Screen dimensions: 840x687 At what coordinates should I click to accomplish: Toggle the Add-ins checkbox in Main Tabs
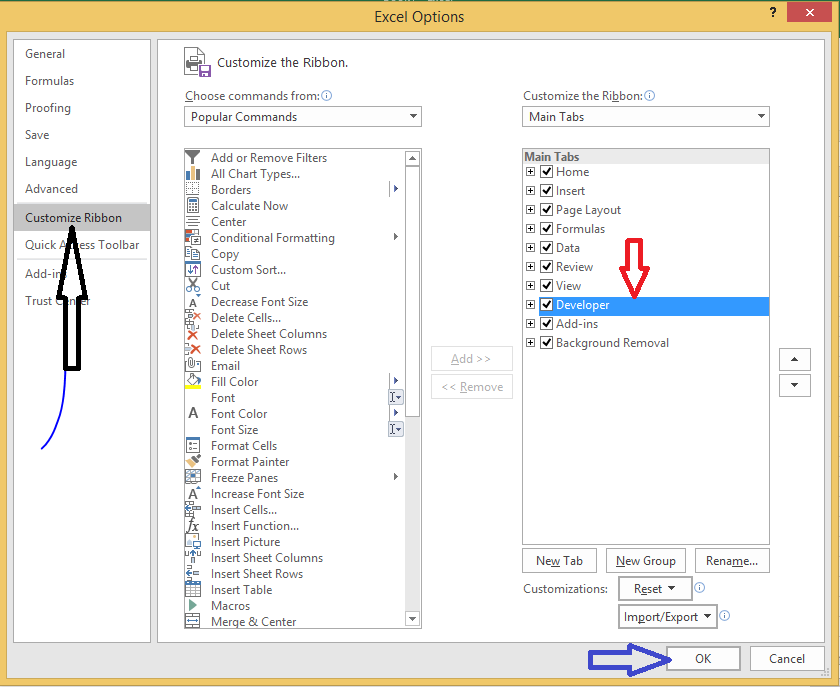pyautogui.click(x=546, y=324)
